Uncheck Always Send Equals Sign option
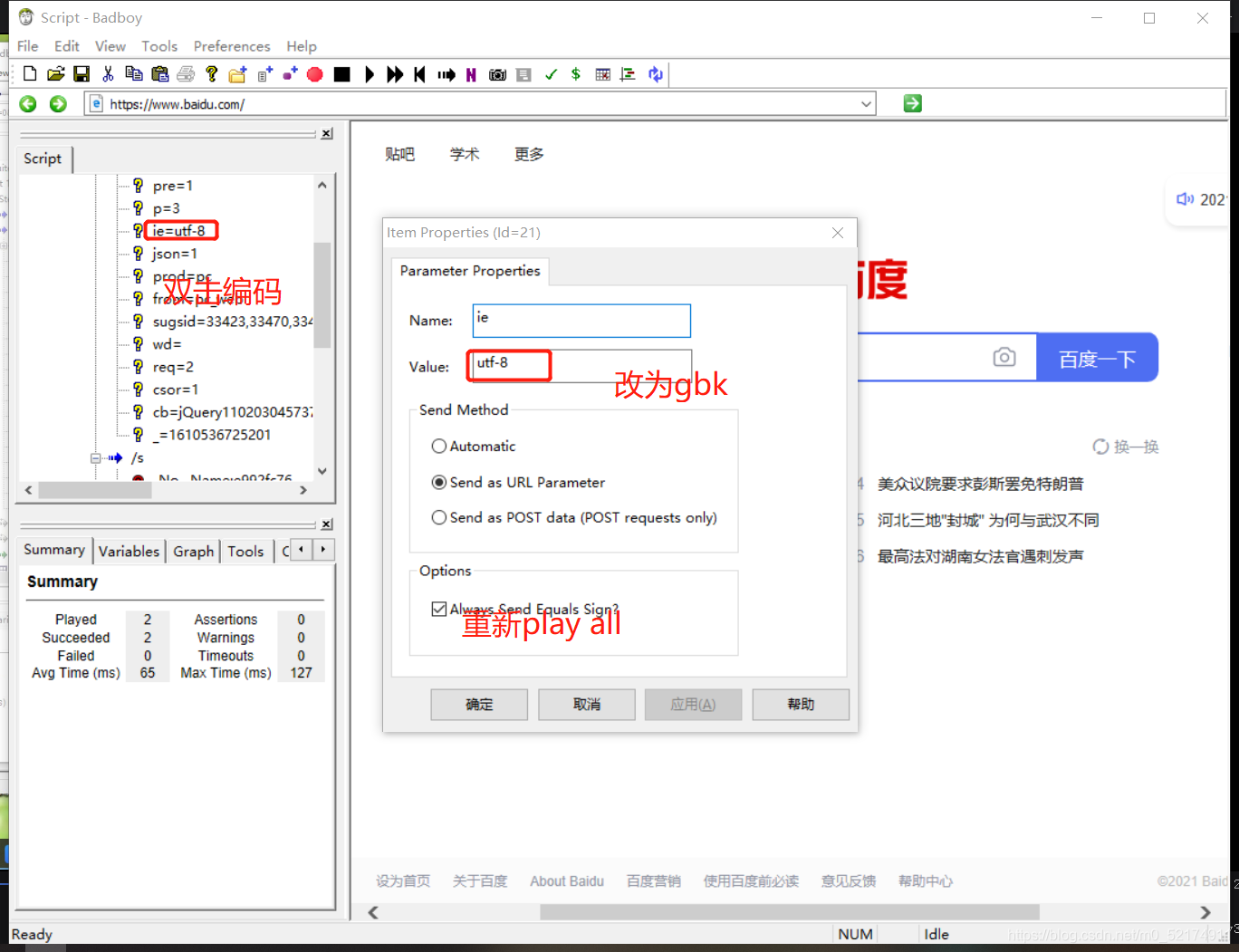The width and height of the screenshot is (1239, 952). [439, 609]
